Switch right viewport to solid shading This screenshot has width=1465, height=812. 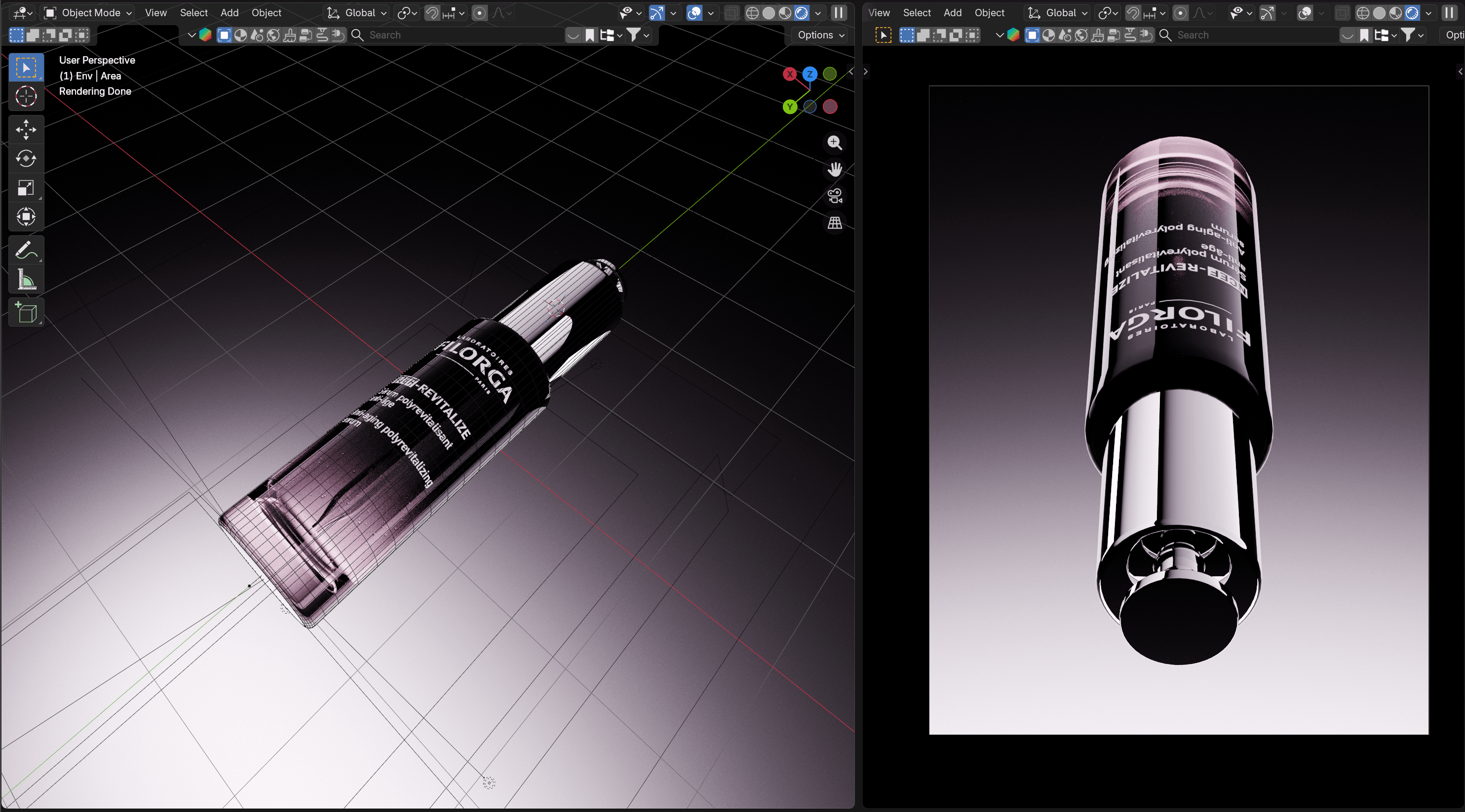(1379, 12)
